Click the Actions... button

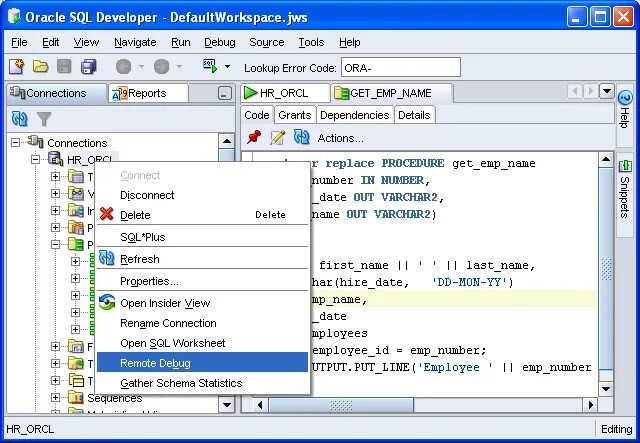(340, 138)
